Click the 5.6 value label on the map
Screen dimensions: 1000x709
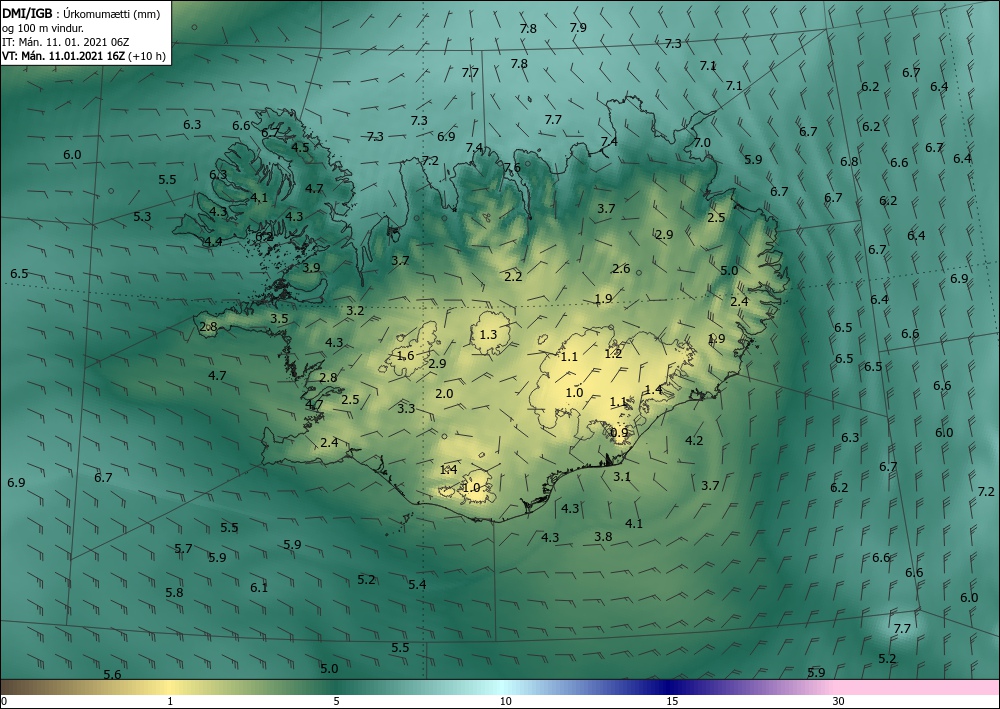[112, 675]
